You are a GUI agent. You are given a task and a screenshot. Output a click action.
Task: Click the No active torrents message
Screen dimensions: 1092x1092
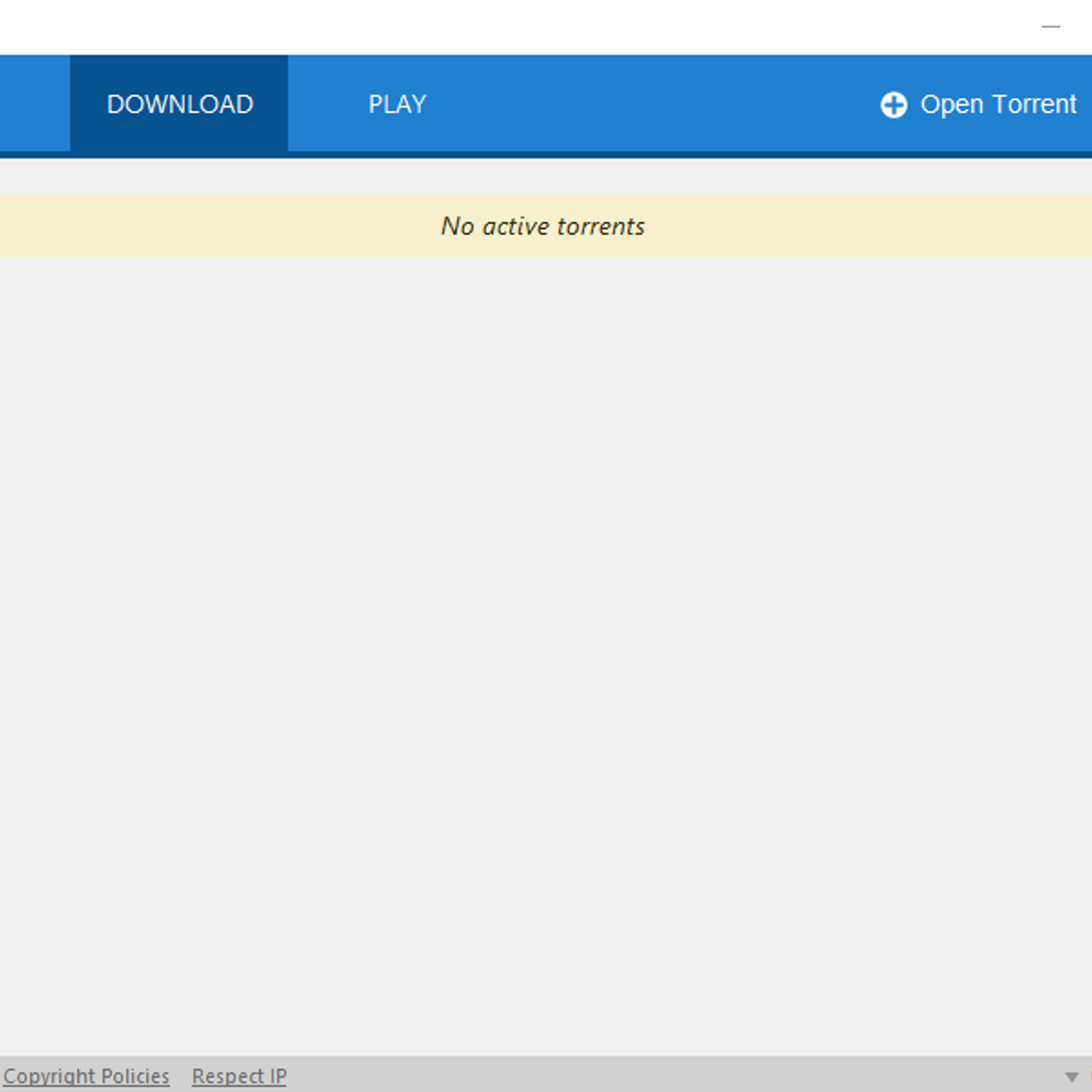pyautogui.click(x=543, y=226)
